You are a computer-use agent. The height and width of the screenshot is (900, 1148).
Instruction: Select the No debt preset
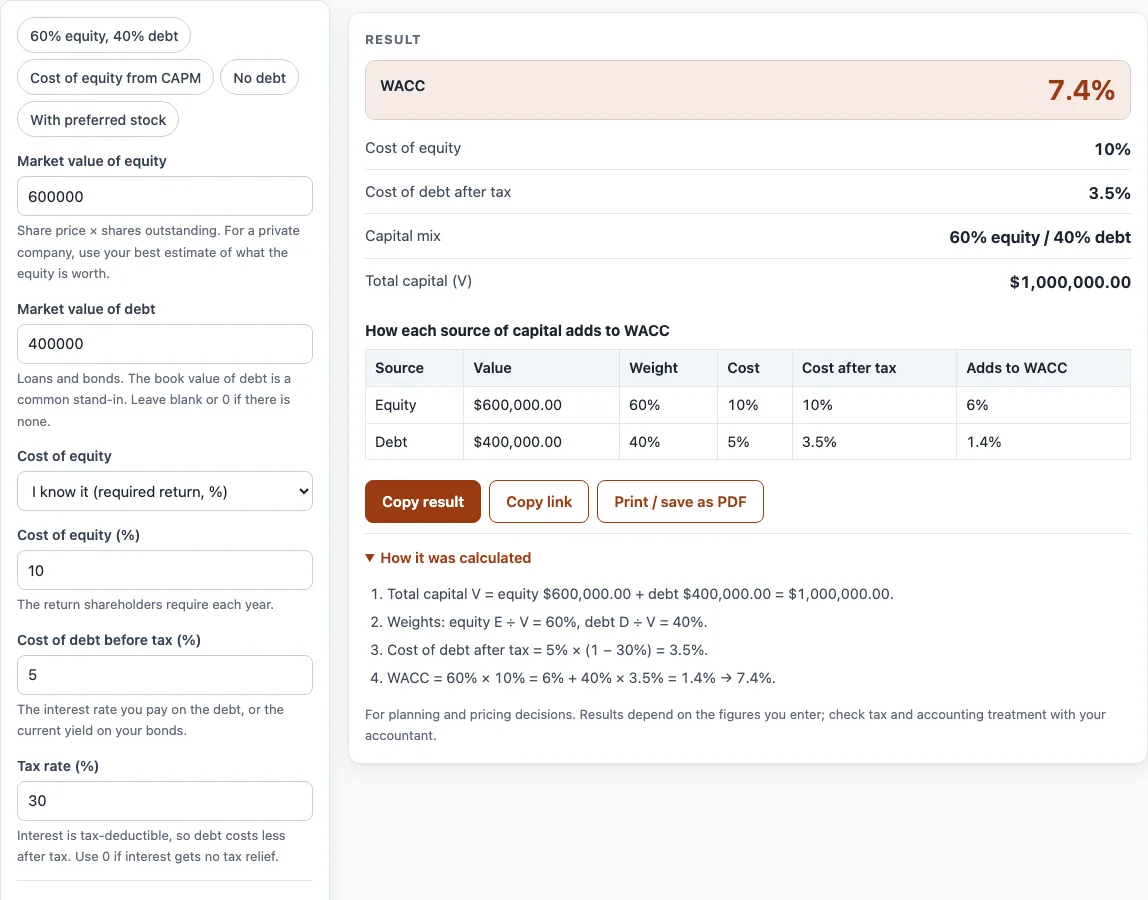pos(259,78)
